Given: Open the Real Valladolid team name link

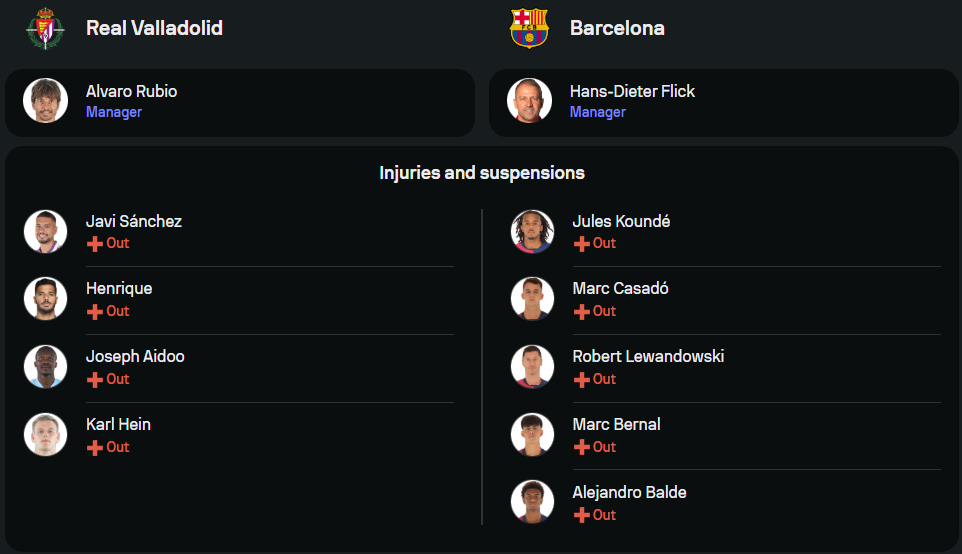Looking at the screenshot, I should pyautogui.click(x=154, y=28).
